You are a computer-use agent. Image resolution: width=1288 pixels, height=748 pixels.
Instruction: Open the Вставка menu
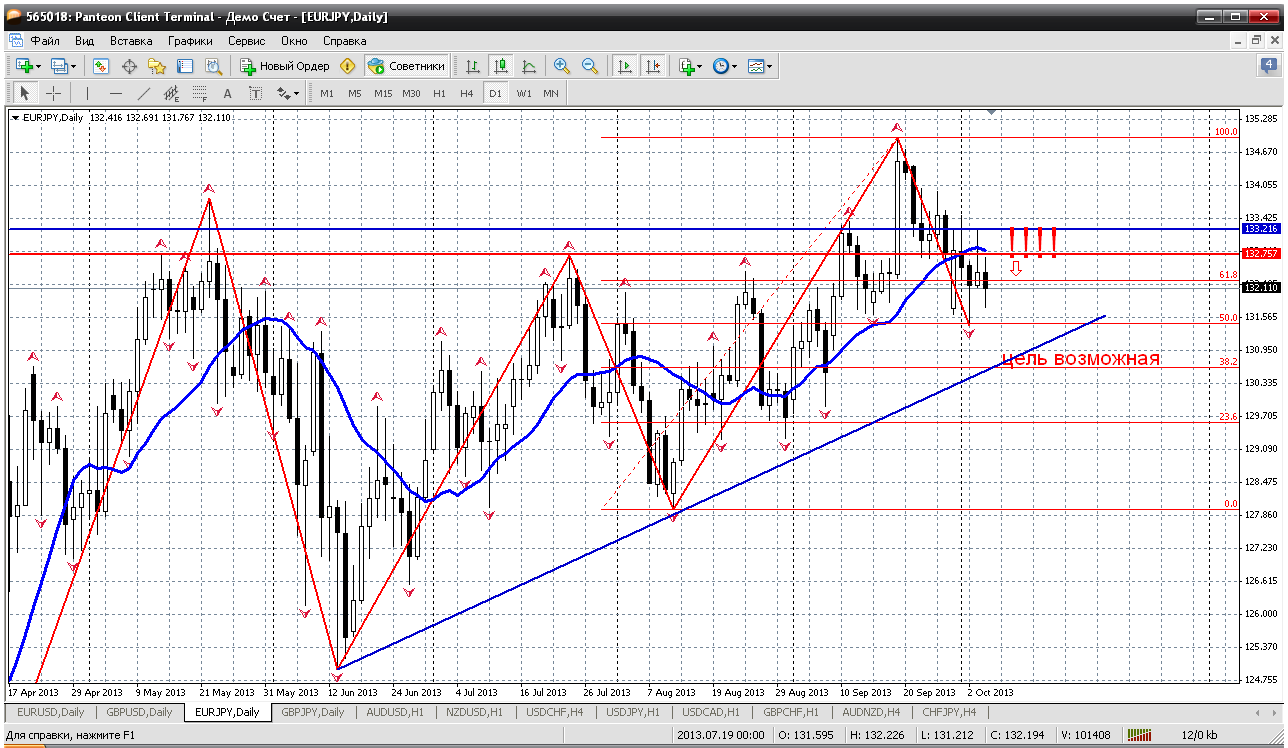point(131,41)
